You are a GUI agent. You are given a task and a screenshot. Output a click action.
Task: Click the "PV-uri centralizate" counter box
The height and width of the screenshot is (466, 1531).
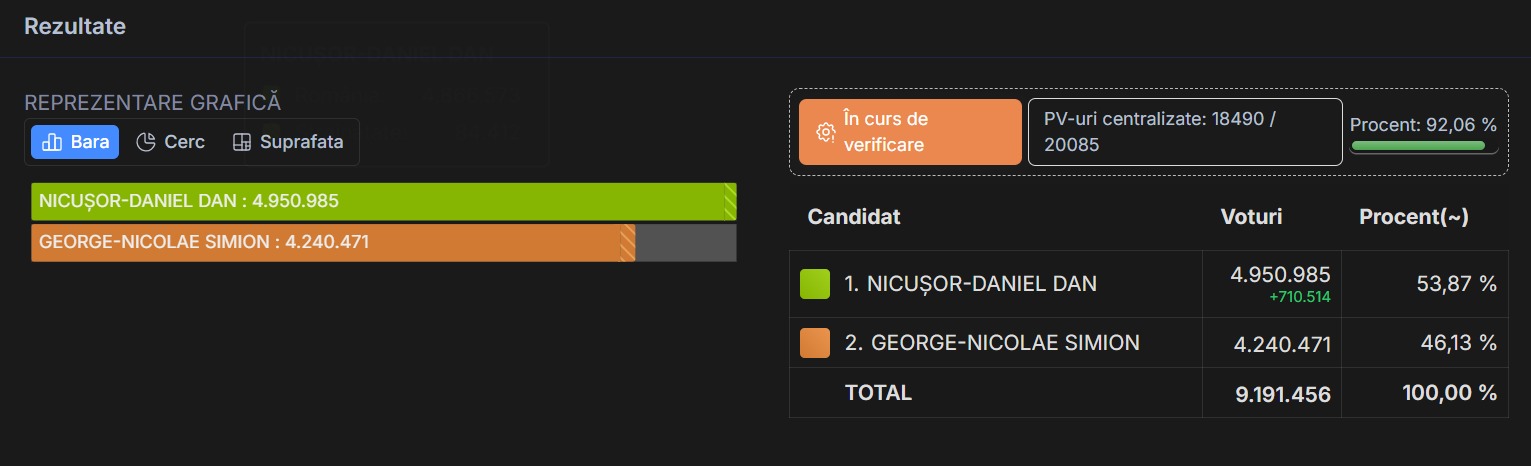[1184, 132]
